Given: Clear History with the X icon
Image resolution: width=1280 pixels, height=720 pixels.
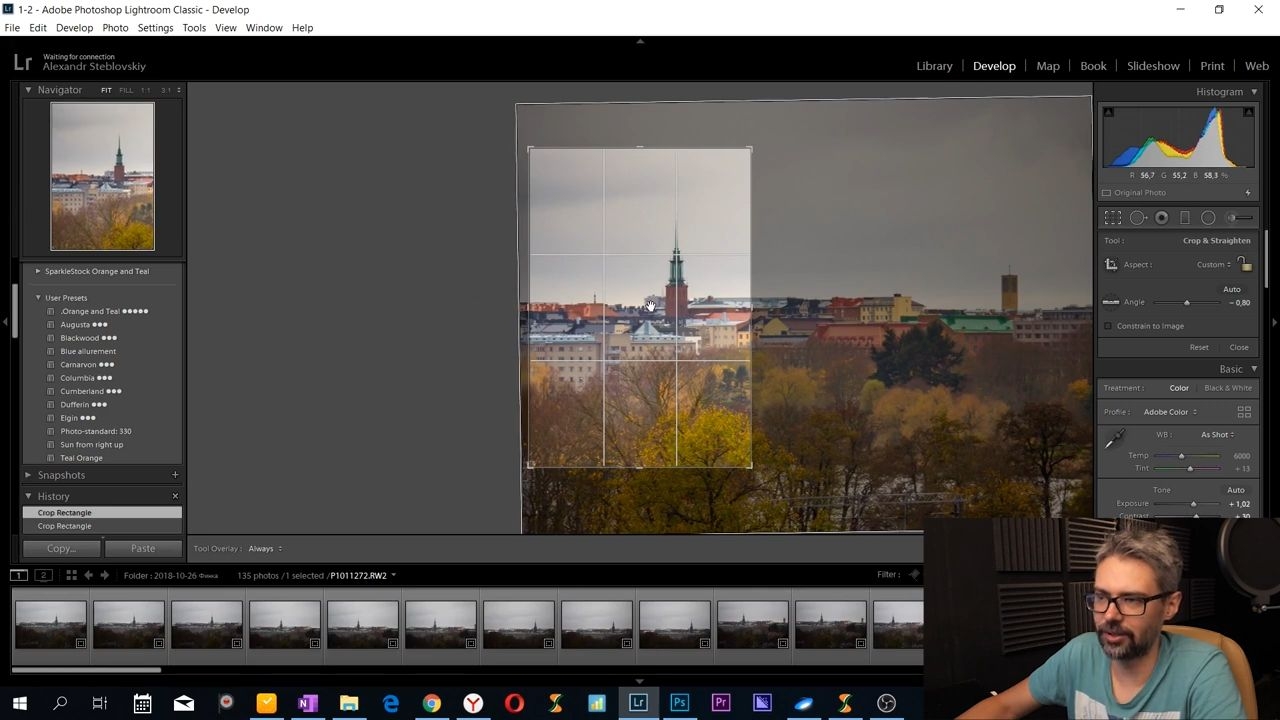Looking at the screenshot, I should pyautogui.click(x=175, y=496).
